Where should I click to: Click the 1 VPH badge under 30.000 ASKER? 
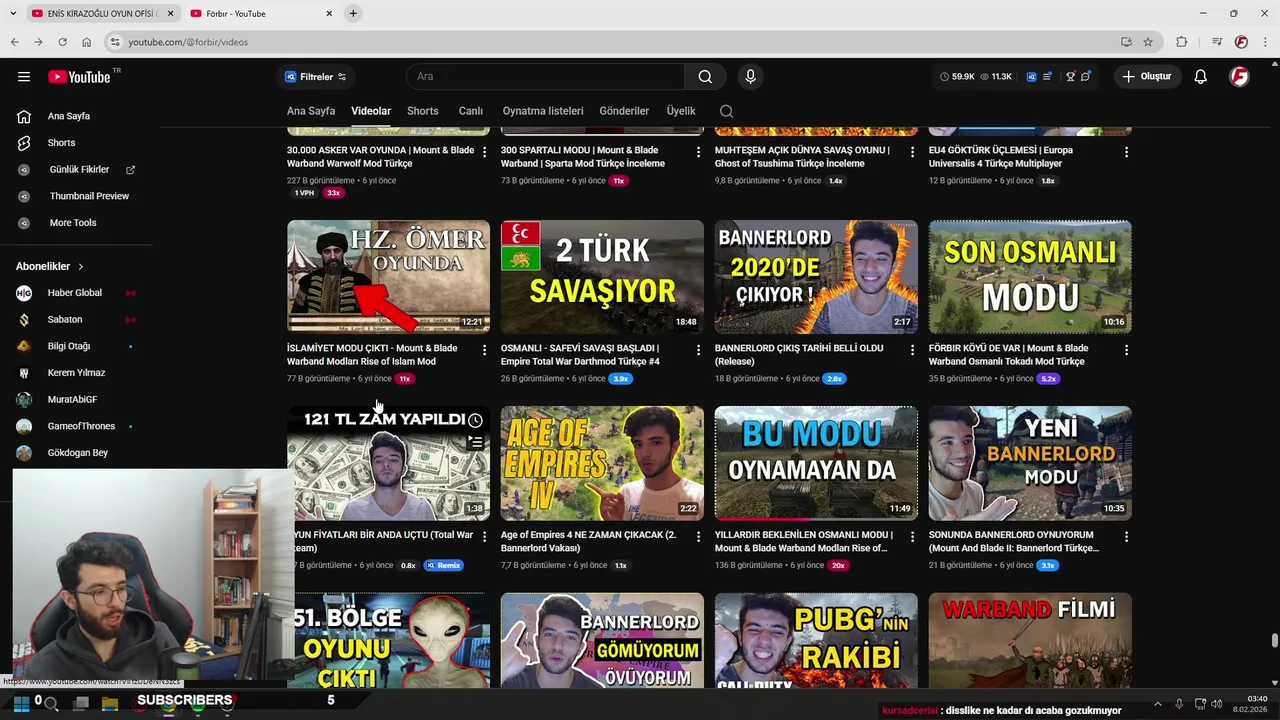304,193
